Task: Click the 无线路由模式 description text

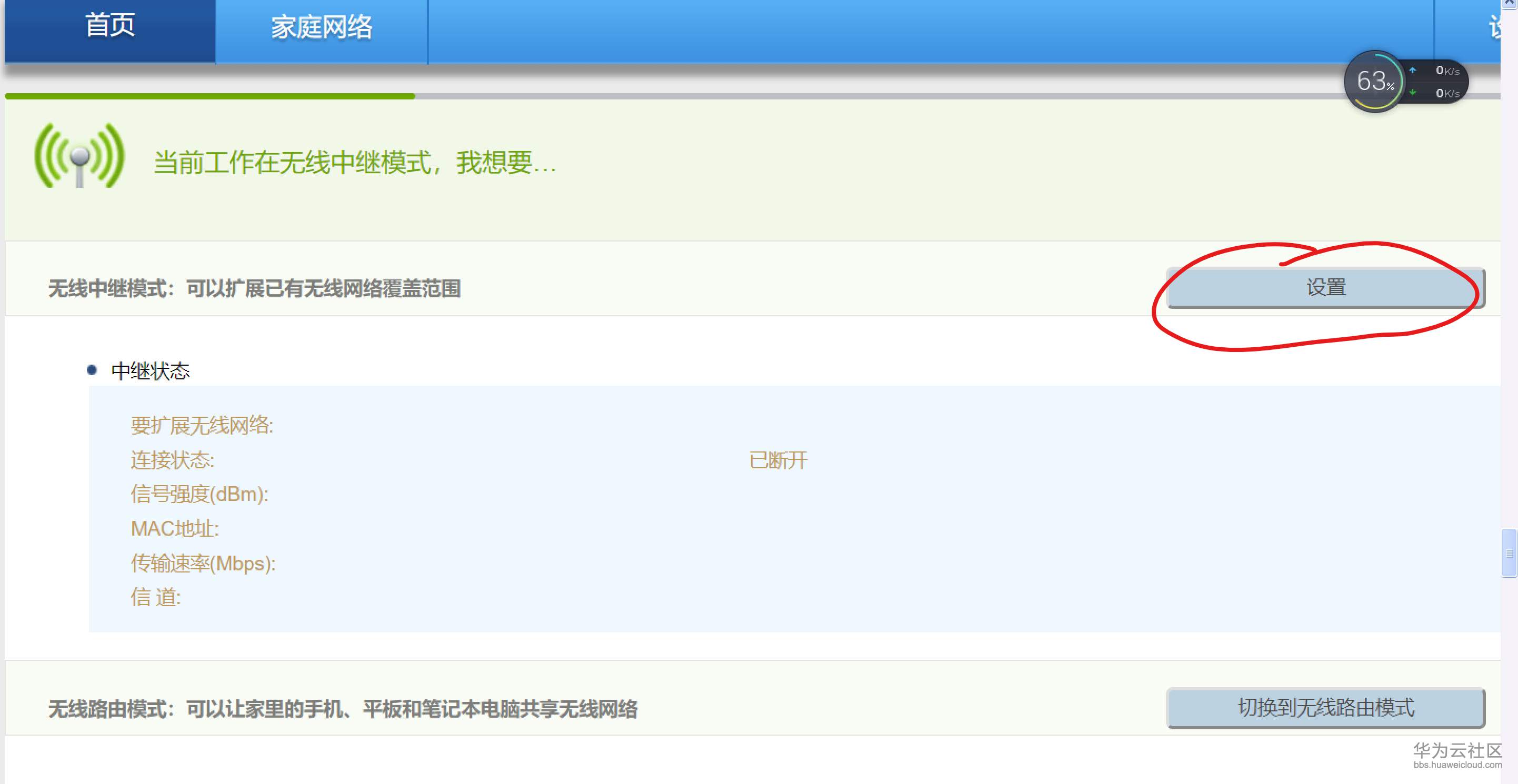Action: pos(342,709)
